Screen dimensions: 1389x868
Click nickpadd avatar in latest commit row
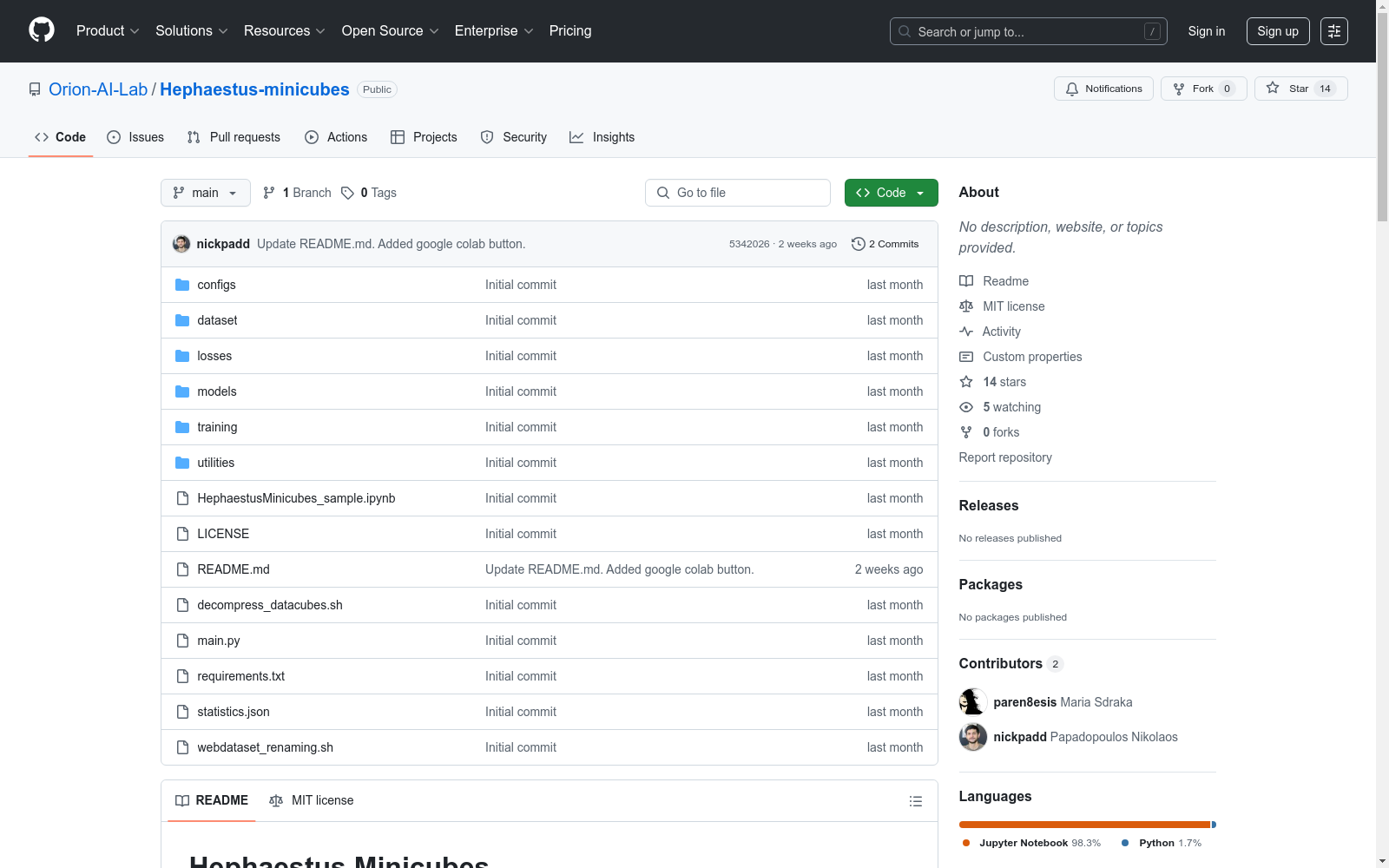(x=181, y=244)
